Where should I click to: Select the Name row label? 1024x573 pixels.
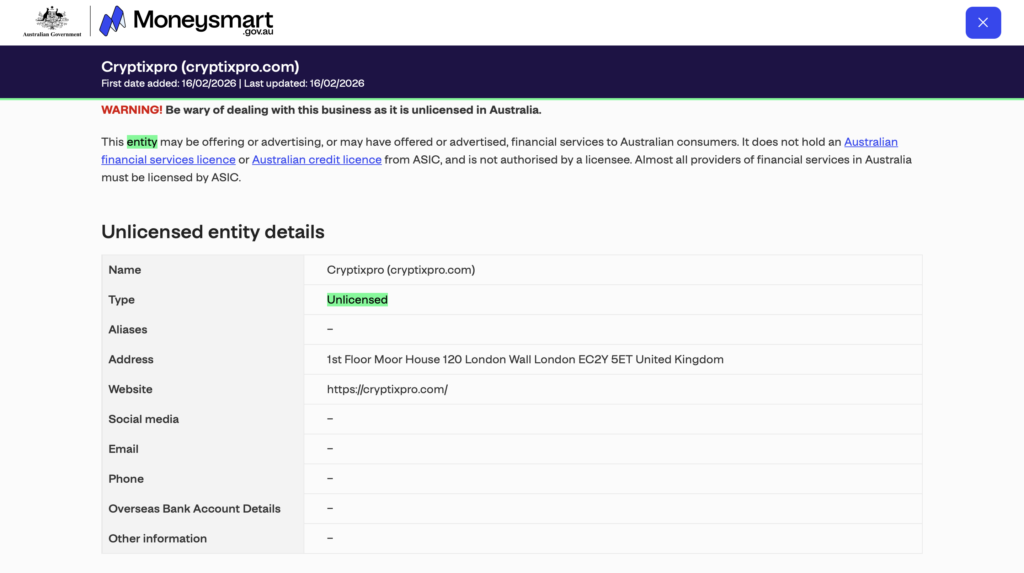125,270
